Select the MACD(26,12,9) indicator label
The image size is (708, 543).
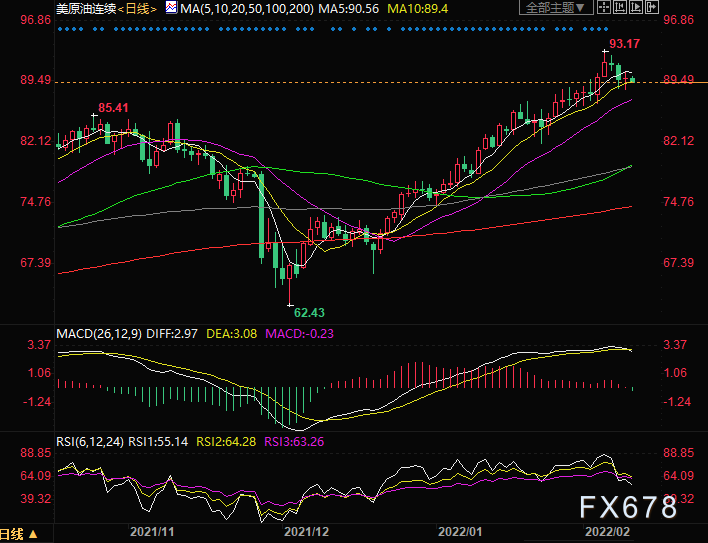tap(99, 334)
